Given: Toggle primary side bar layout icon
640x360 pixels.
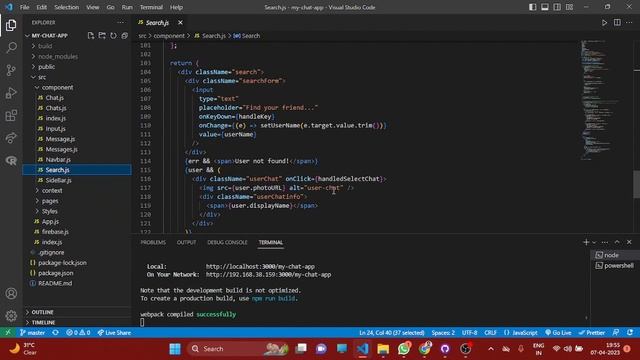Looking at the screenshot, I should pos(533,7).
